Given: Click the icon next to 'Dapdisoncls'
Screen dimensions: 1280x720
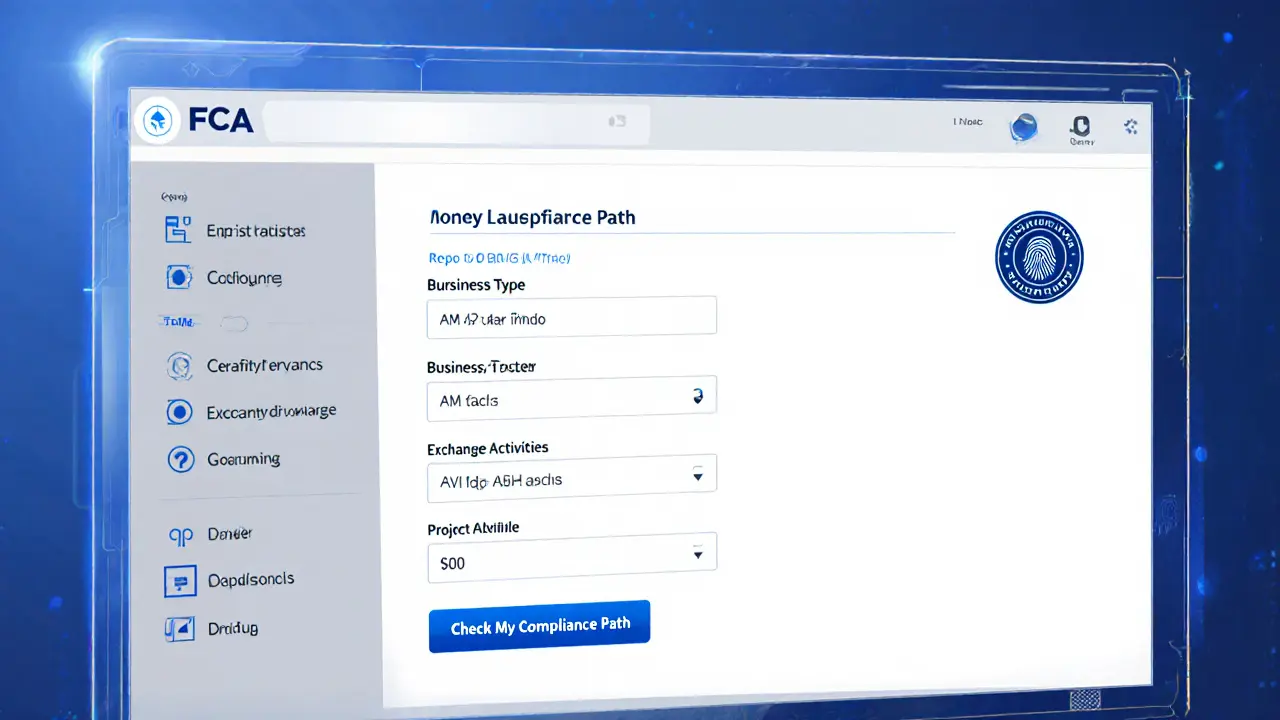Looking at the screenshot, I should coord(180,580).
